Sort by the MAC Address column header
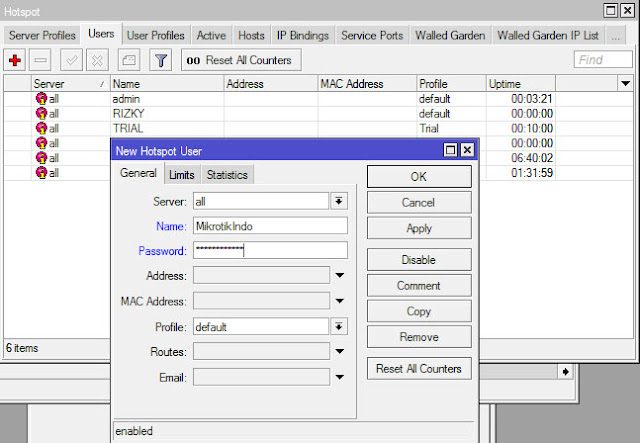This screenshot has width=640, height=443. (367, 84)
